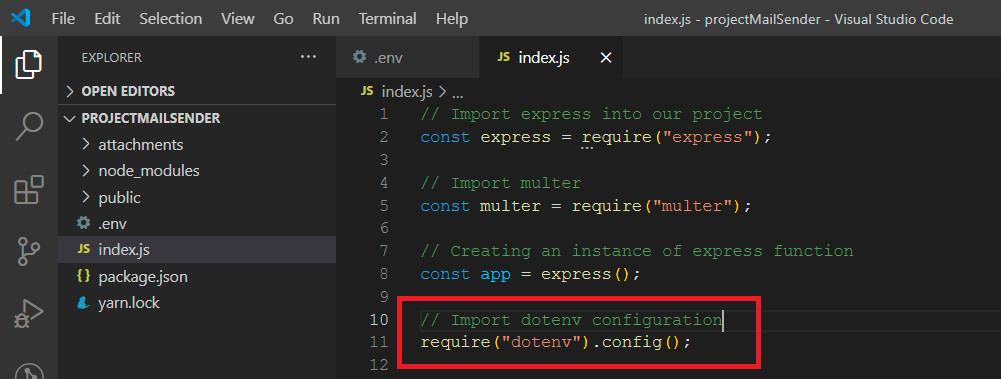Open yarn.lock in the explorer tree

pyautogui.click(x=197, y=303)
